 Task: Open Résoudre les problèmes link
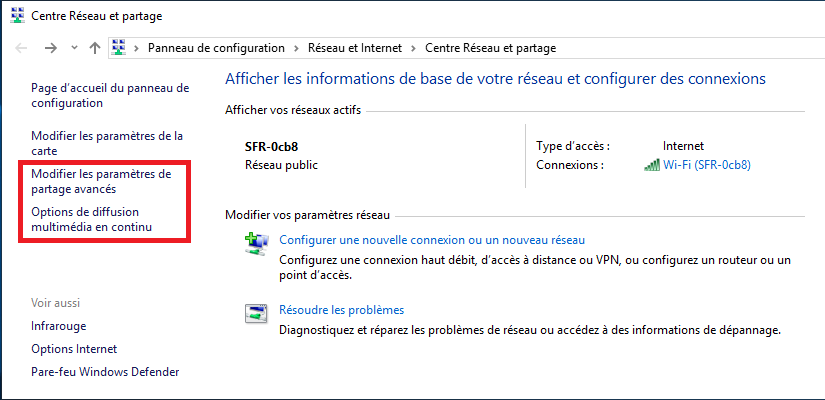341,310
